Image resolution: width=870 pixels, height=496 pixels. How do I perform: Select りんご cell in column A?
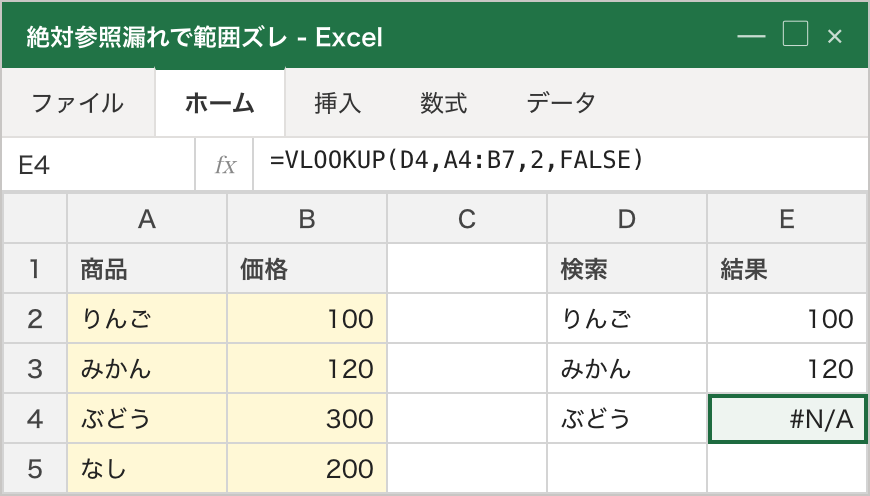147,318
